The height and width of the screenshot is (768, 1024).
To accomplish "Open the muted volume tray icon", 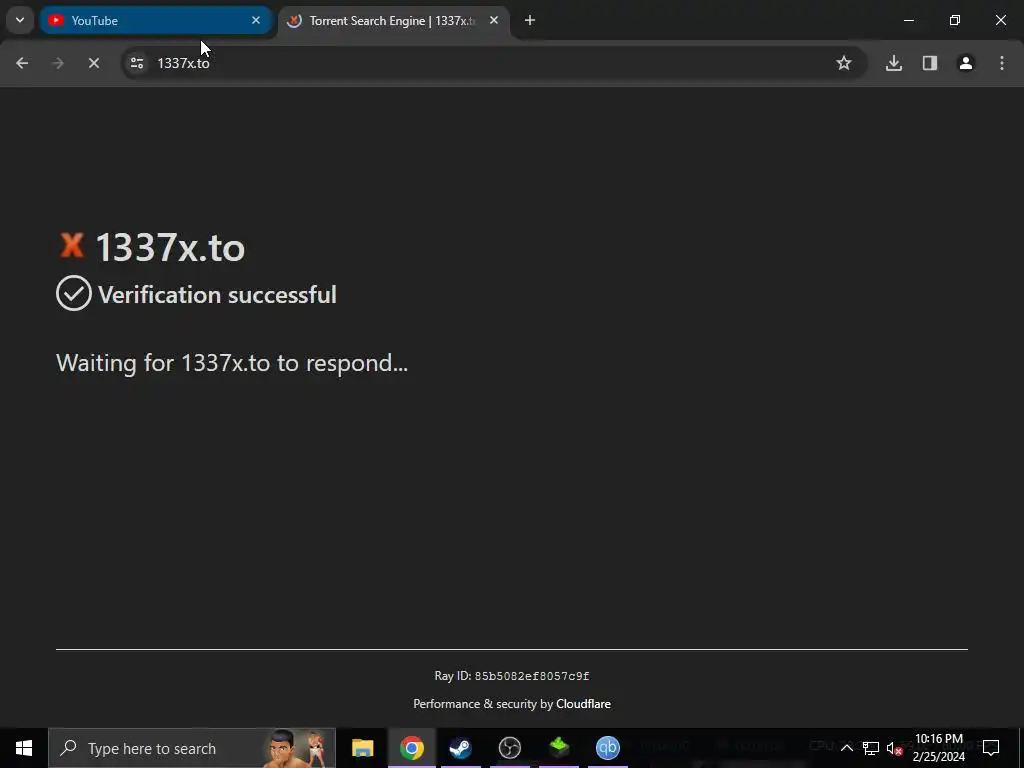I will (894, 748).
